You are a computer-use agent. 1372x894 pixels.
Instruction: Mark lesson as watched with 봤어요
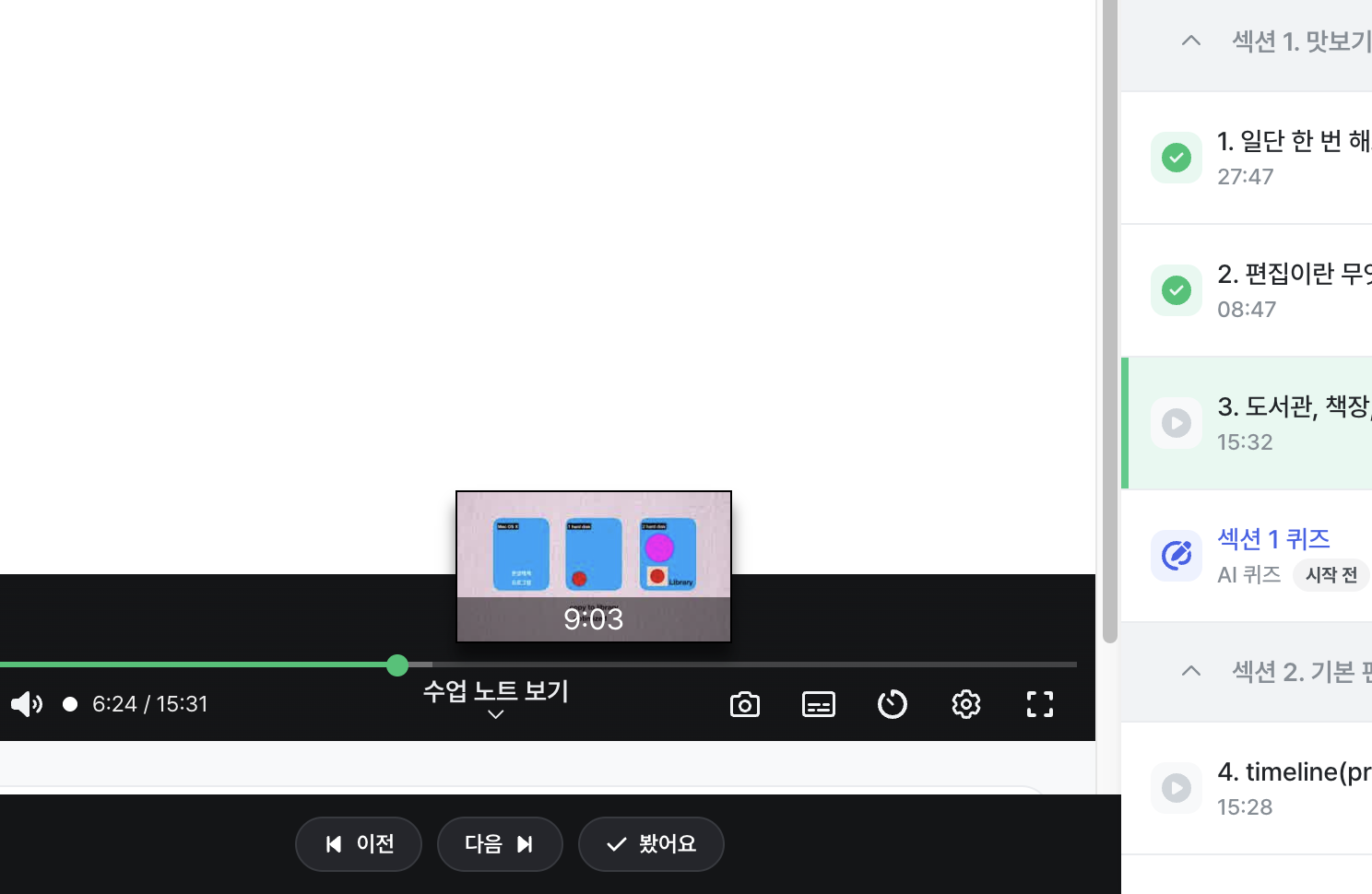tap(651, 844)
